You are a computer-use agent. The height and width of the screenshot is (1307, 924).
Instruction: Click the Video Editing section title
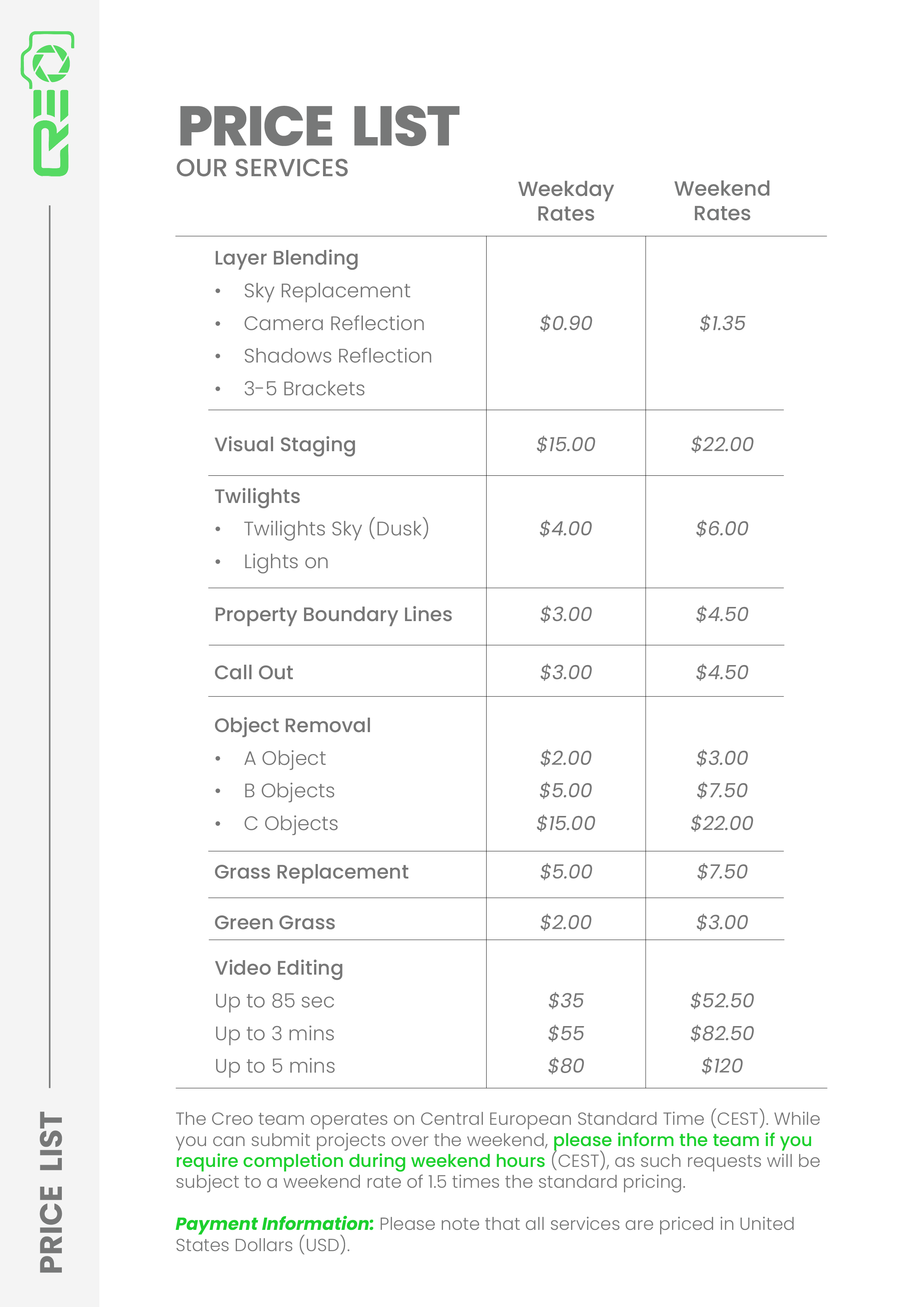tap(278, 968)
